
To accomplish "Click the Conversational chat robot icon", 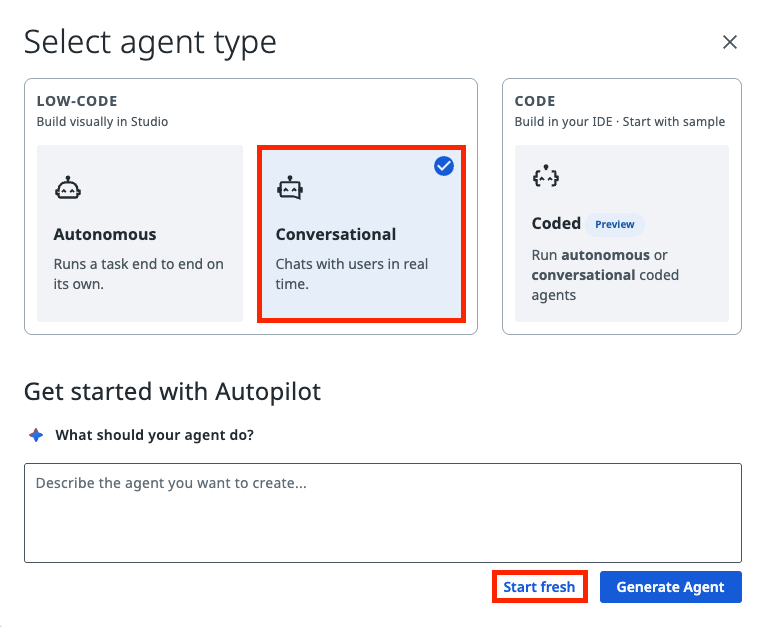I will click(x=290, y=188).
